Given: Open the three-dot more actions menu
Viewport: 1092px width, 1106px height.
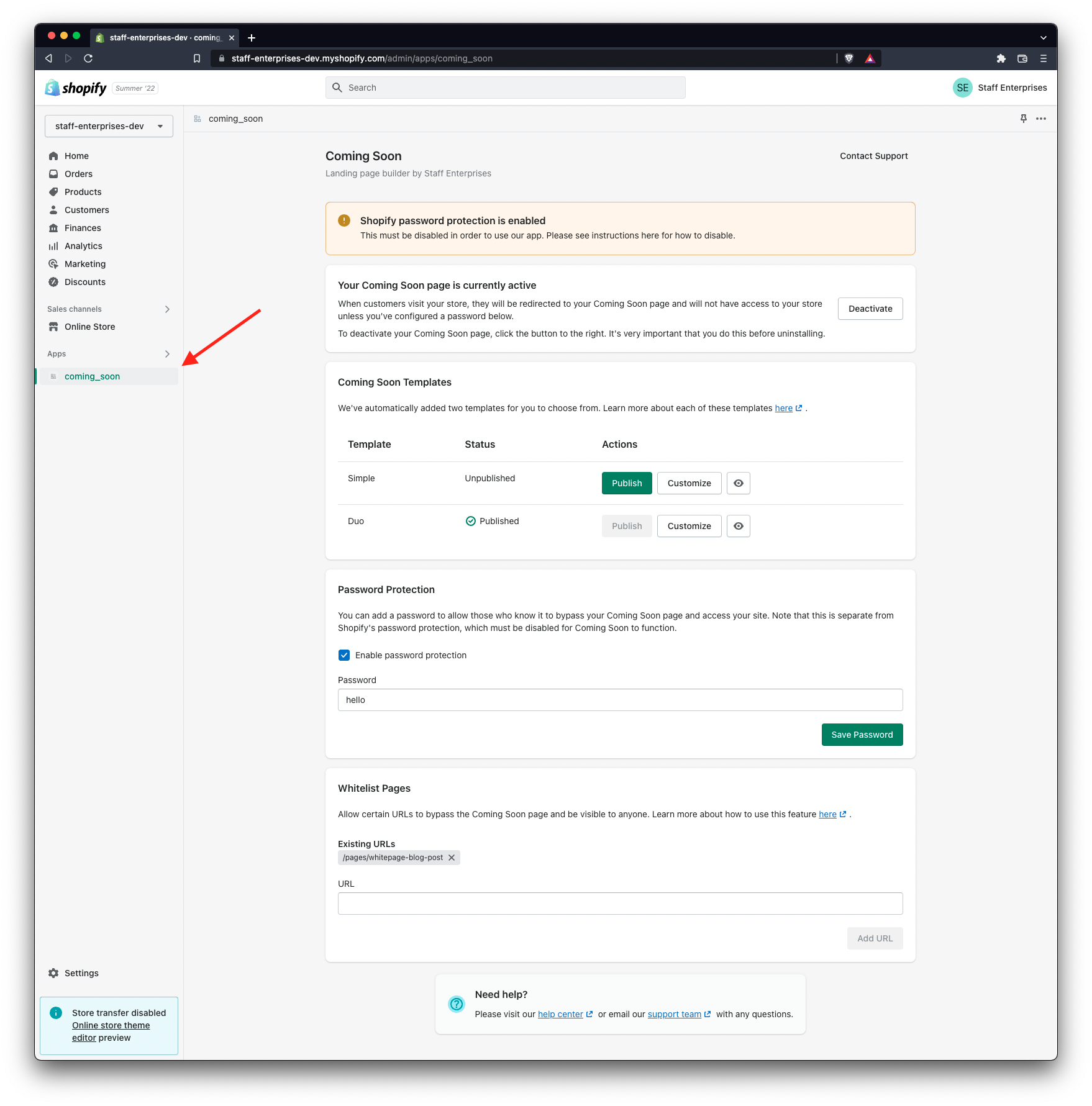Looking at the screenshot, I should [x=1041, y=119].
